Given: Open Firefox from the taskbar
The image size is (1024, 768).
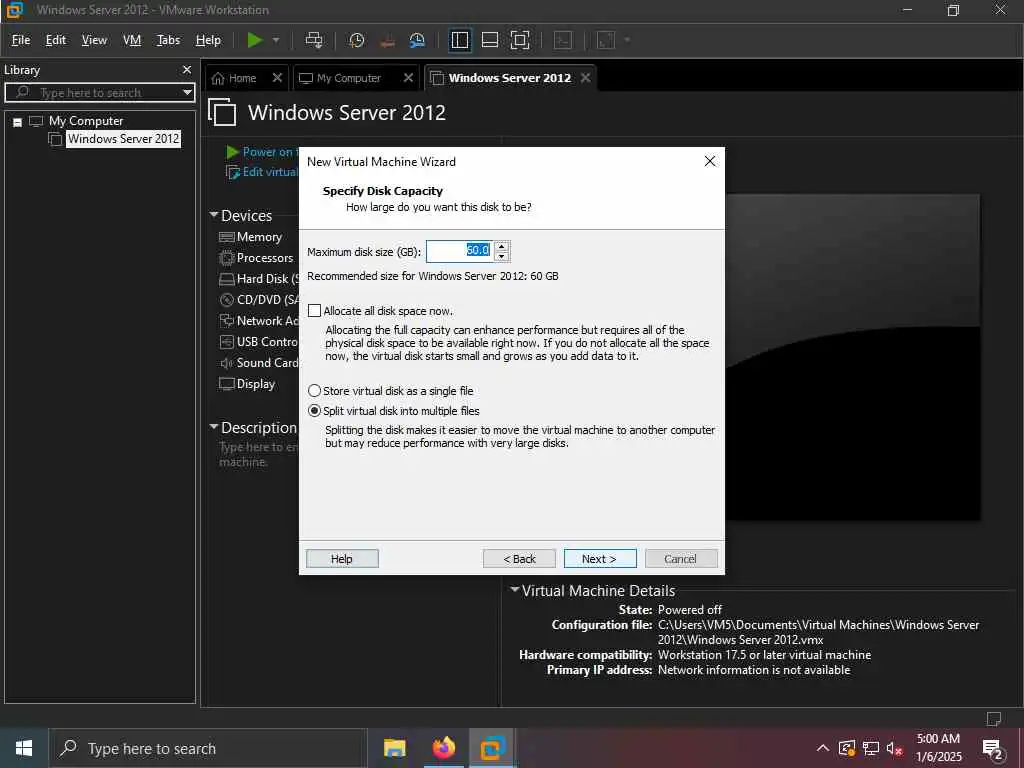Looking at the screenshot, I should point(443,748).
